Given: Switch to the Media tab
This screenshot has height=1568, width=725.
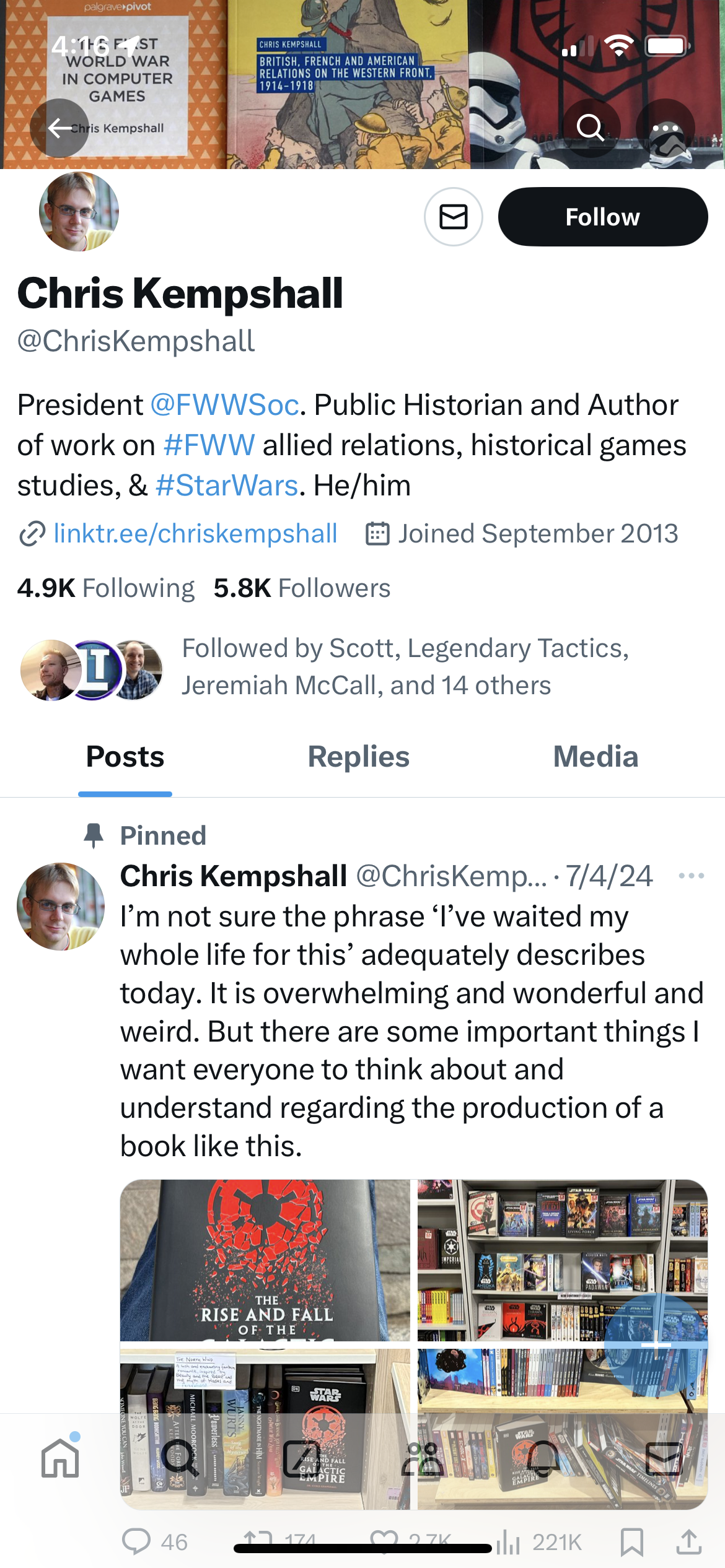Looking at the screenshot, I should (x=595, y=757).
